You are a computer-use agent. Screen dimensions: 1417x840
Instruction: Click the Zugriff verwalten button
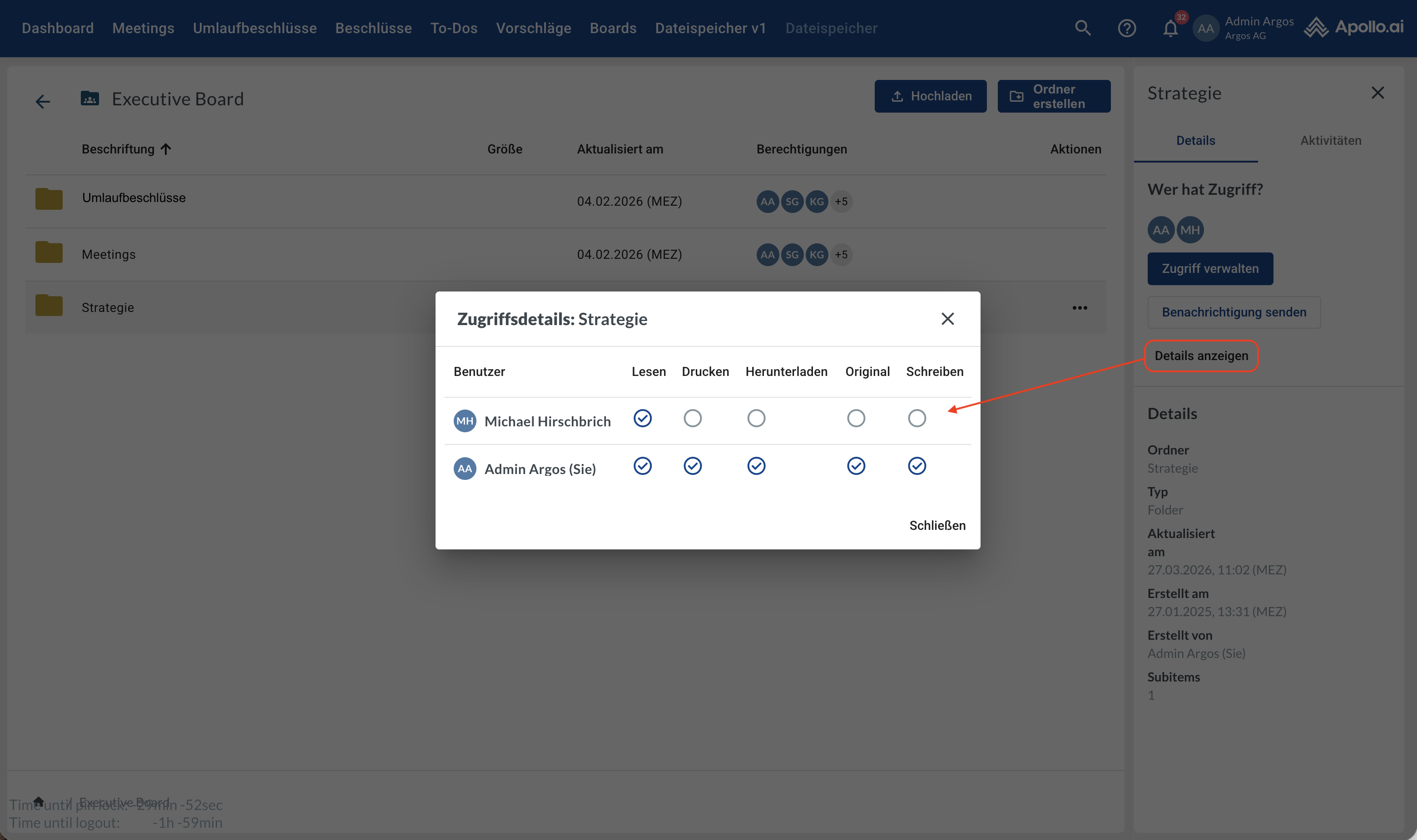pos(1210,268)
